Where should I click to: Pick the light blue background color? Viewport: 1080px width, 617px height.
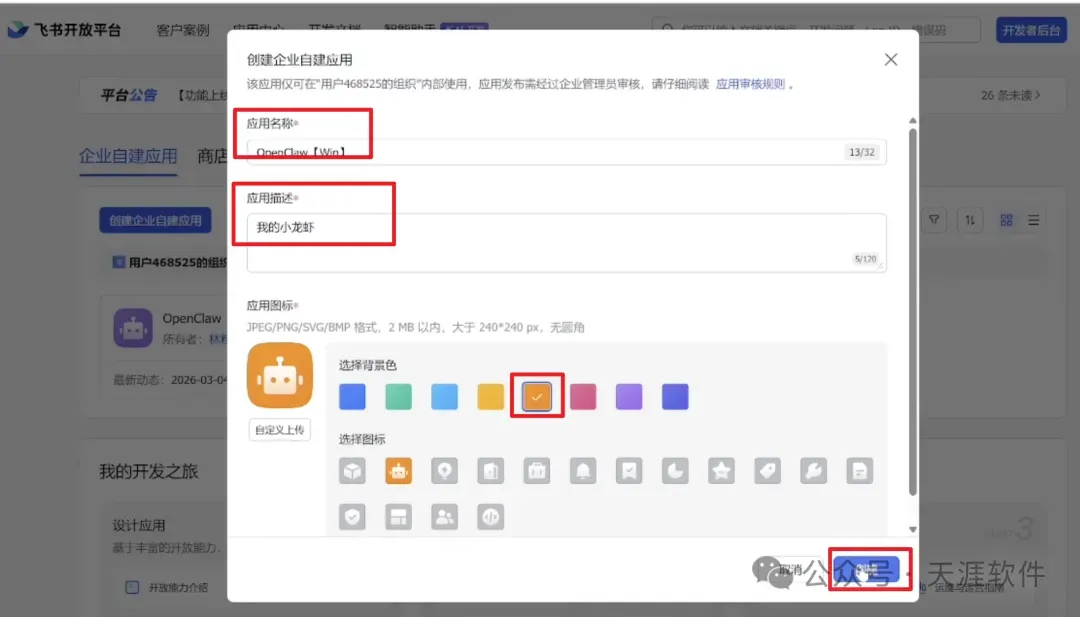[x=444, y=397]
